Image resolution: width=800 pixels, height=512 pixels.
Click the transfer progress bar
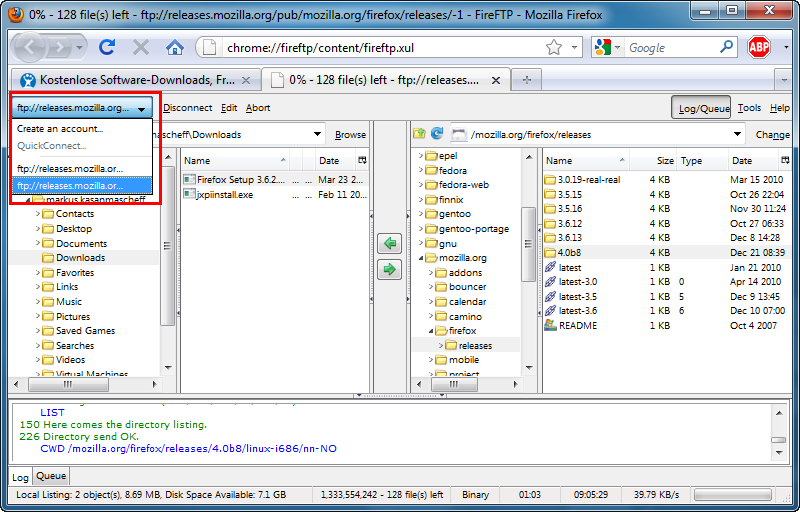pyautogui.click(x=733, y=495)
